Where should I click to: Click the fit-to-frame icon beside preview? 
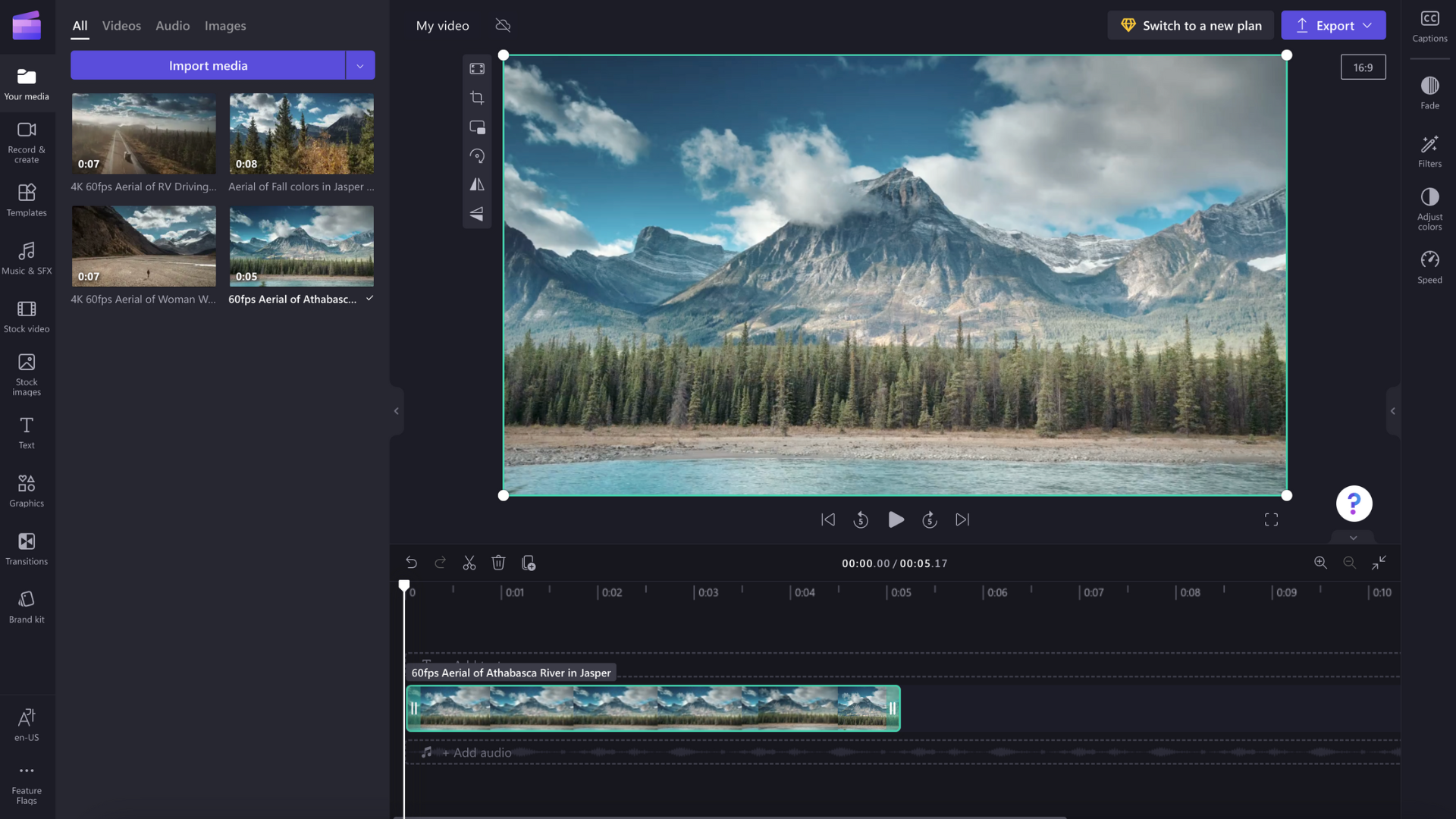pos(477,69)
